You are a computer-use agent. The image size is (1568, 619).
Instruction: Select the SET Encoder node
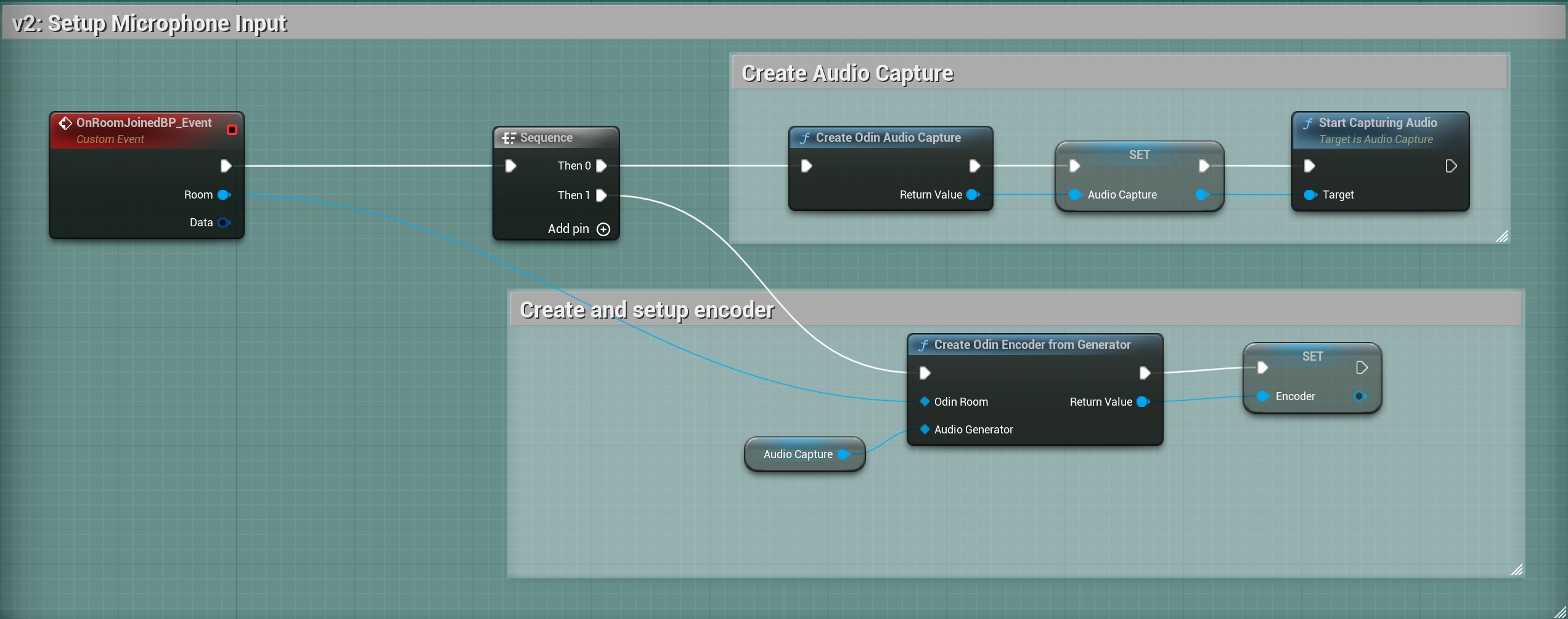coord(1312,356)
